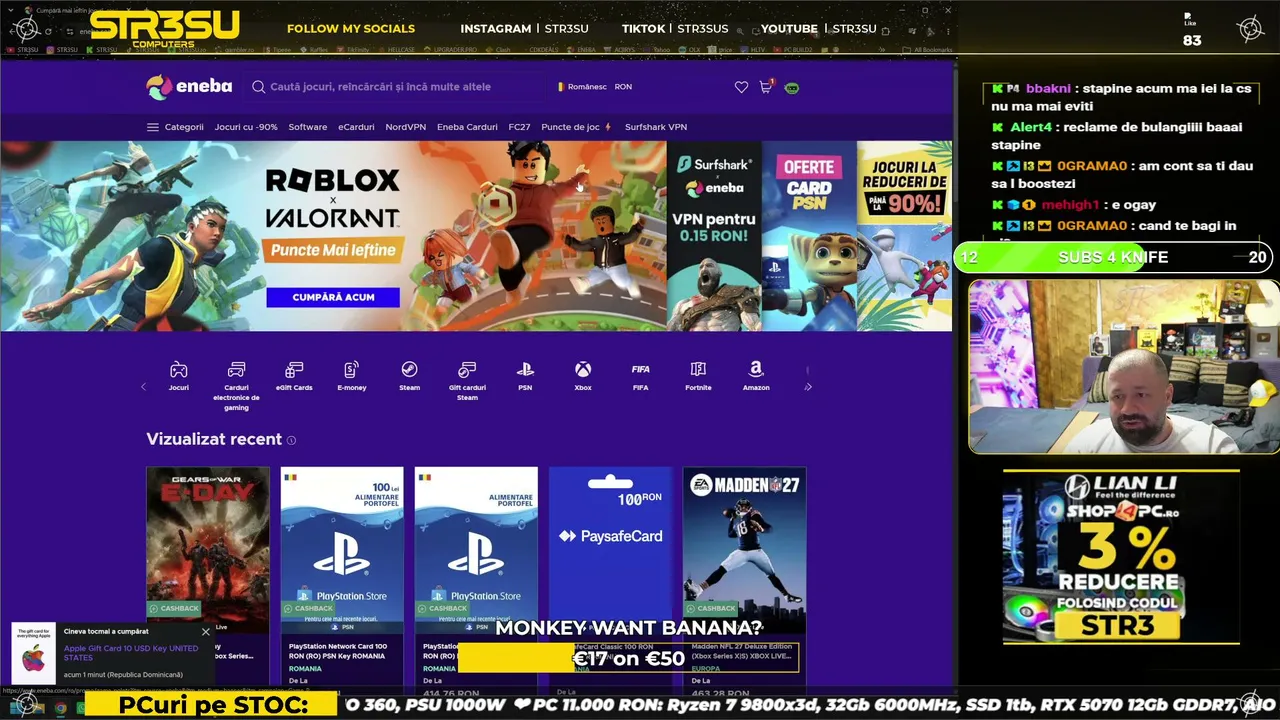Open the Fortnite category
Viewport: 1280px width, 720px height.
tap(698, 375)
